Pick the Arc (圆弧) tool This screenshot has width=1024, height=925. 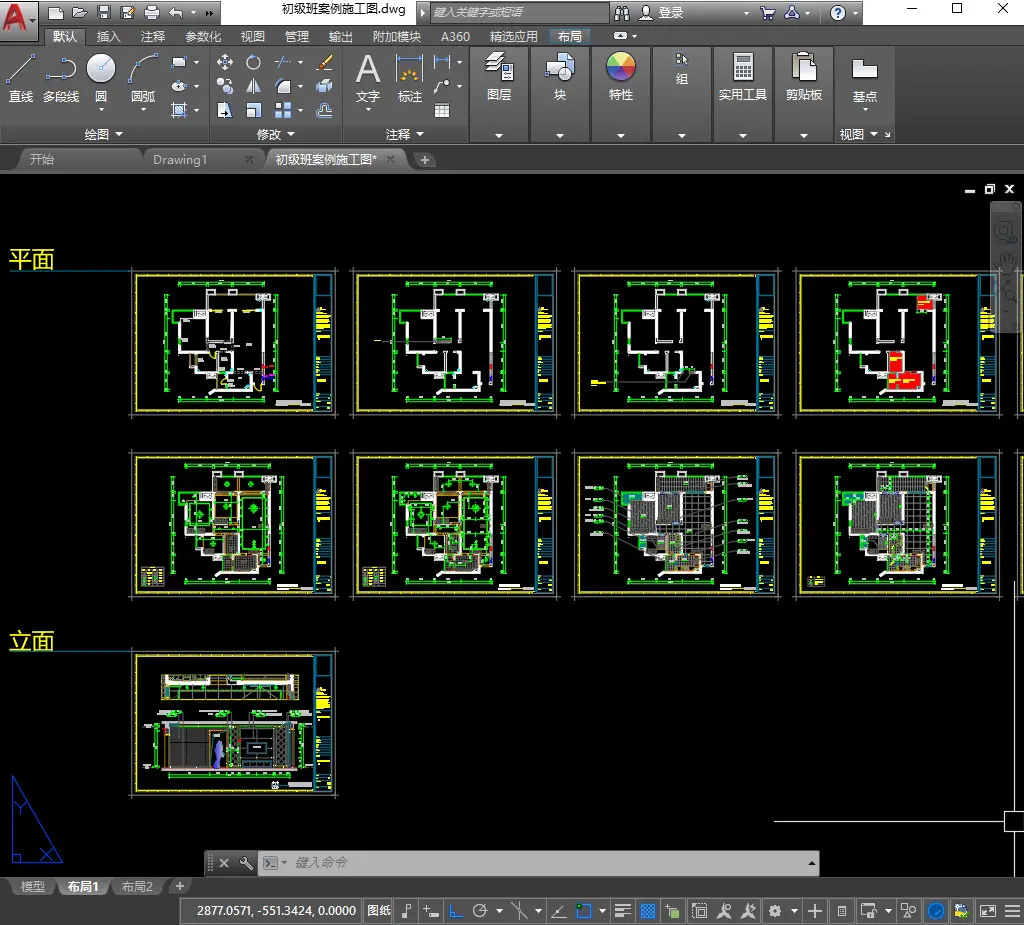(x=143, y=78)
